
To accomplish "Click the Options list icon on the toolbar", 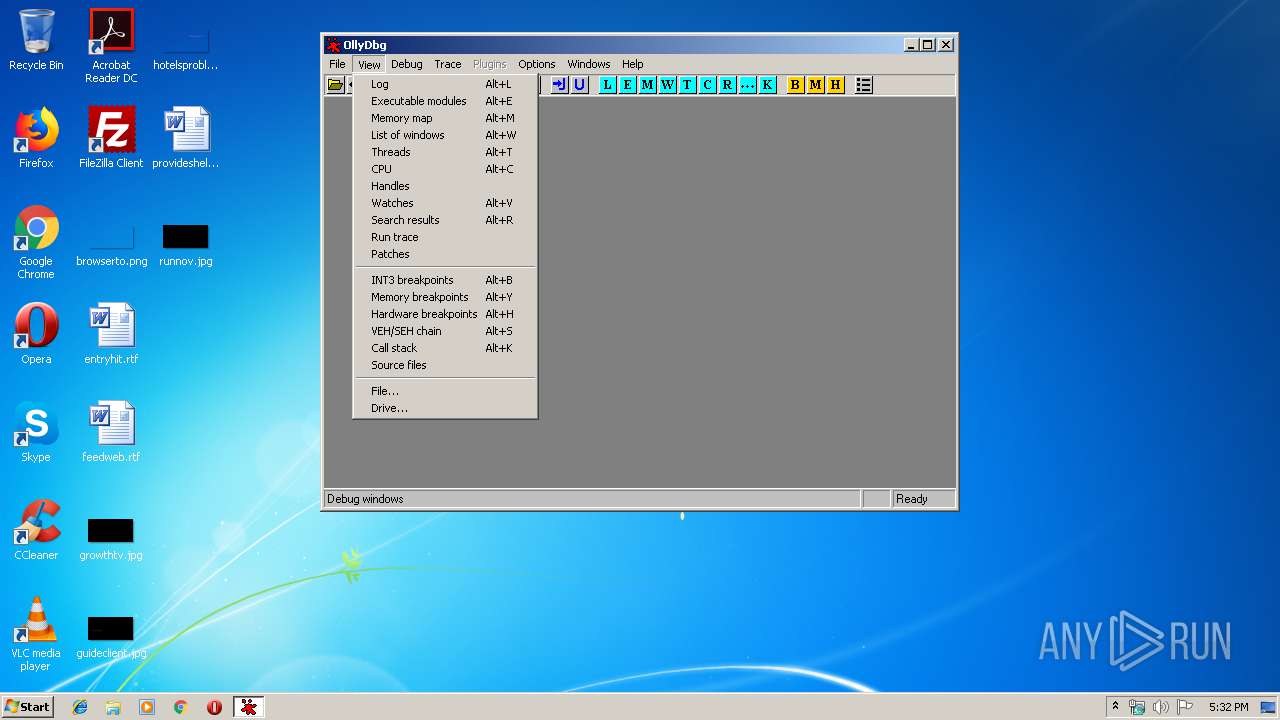I will 864,85.
